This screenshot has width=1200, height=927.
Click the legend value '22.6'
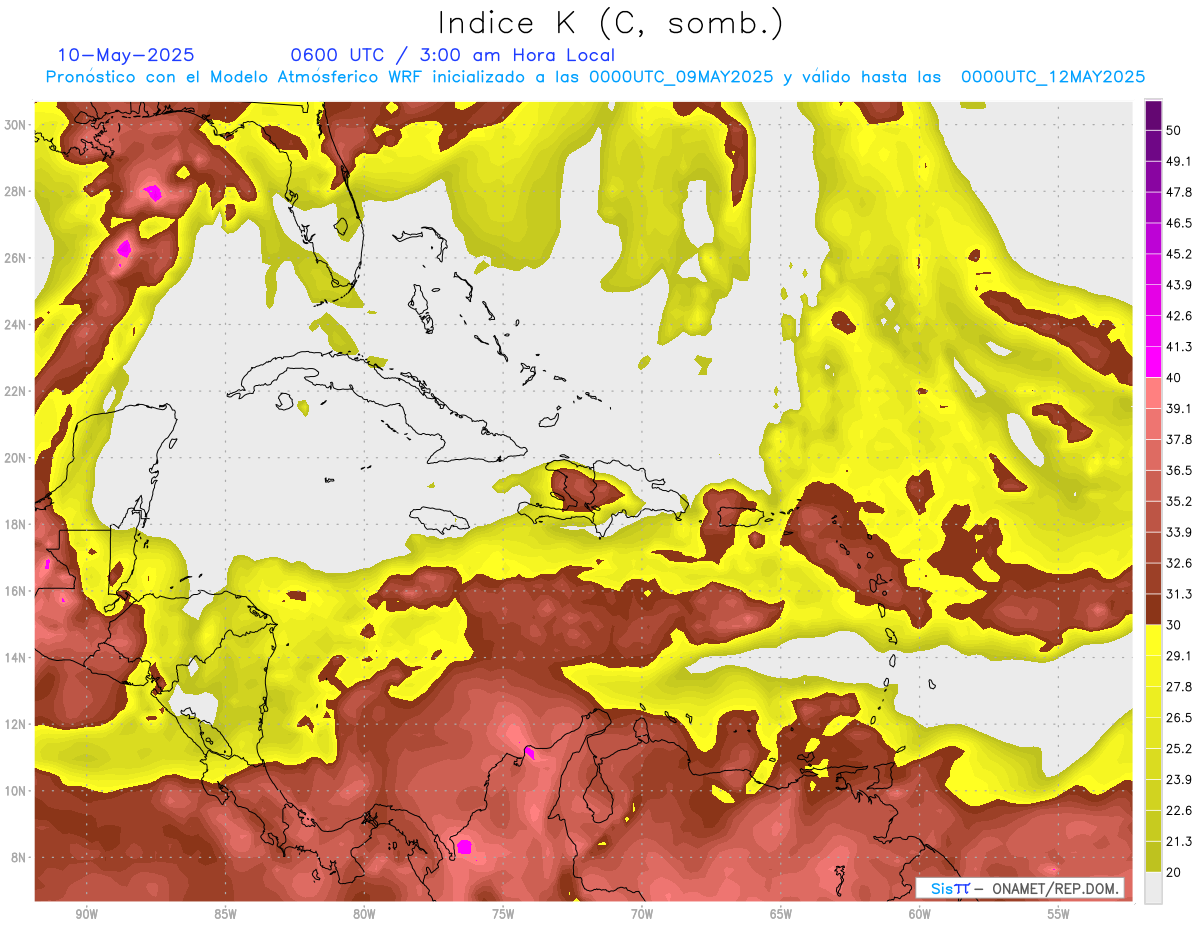[1179, 810]
